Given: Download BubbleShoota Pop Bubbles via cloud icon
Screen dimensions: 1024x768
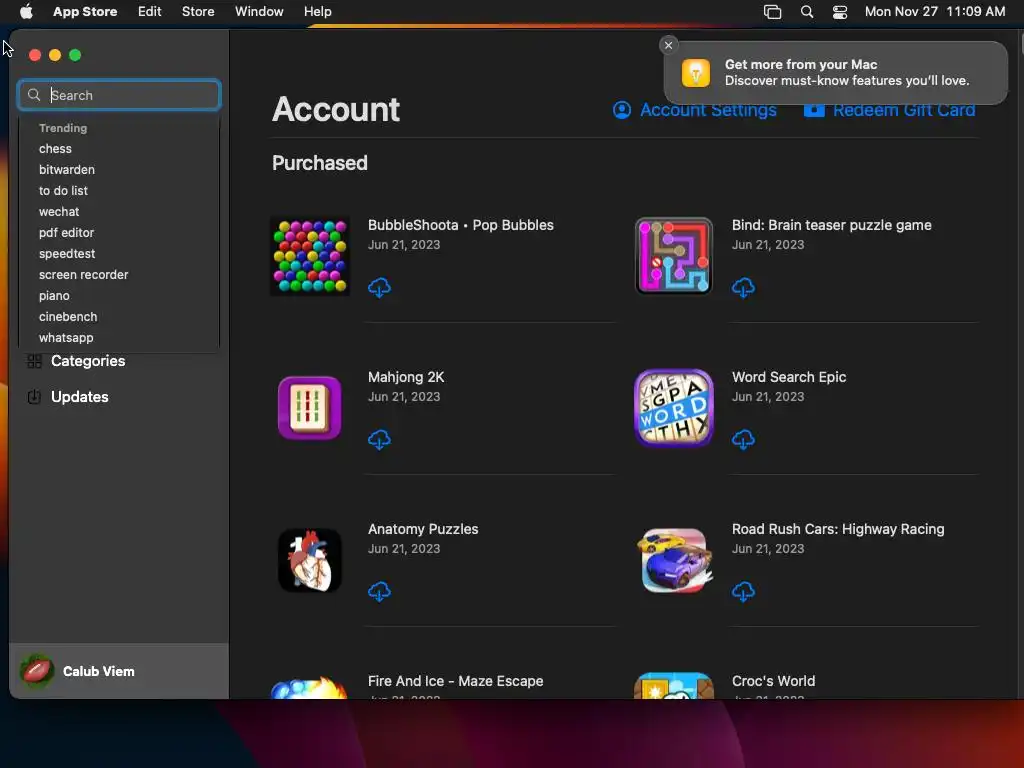Looking at the screenshot, I should tap(379, 287).
